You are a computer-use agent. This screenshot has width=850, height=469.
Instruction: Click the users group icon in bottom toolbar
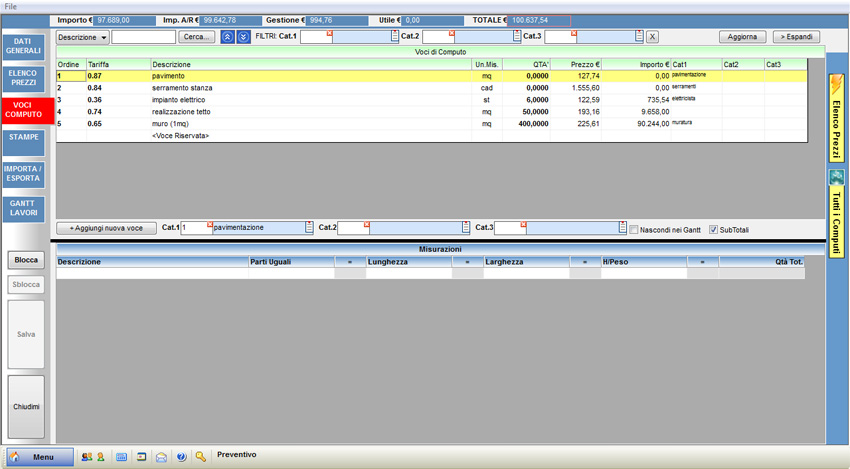click(x=86, y=457)
